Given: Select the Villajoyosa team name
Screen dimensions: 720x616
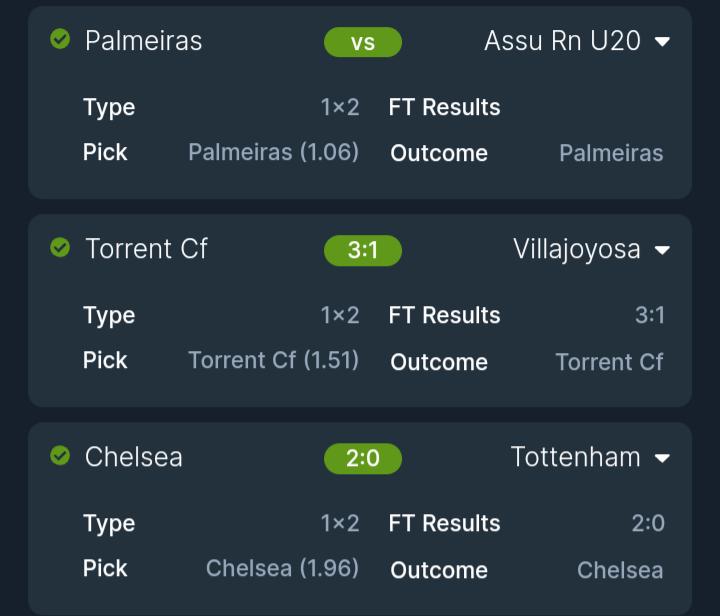Looking at the screenshot, I should 576,249.
